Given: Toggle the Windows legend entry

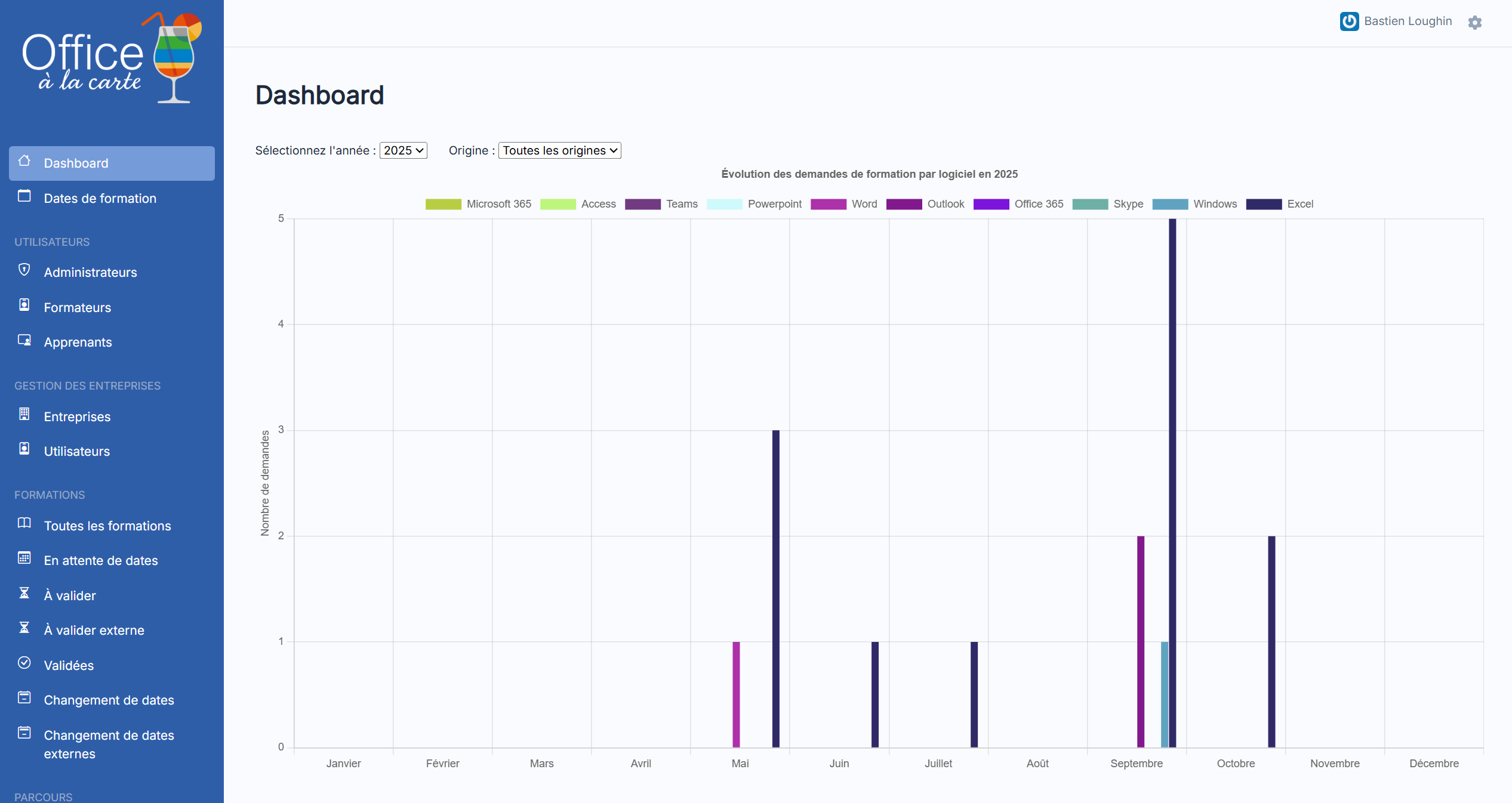Looking at the screenshot, I should coord(1215,204).
